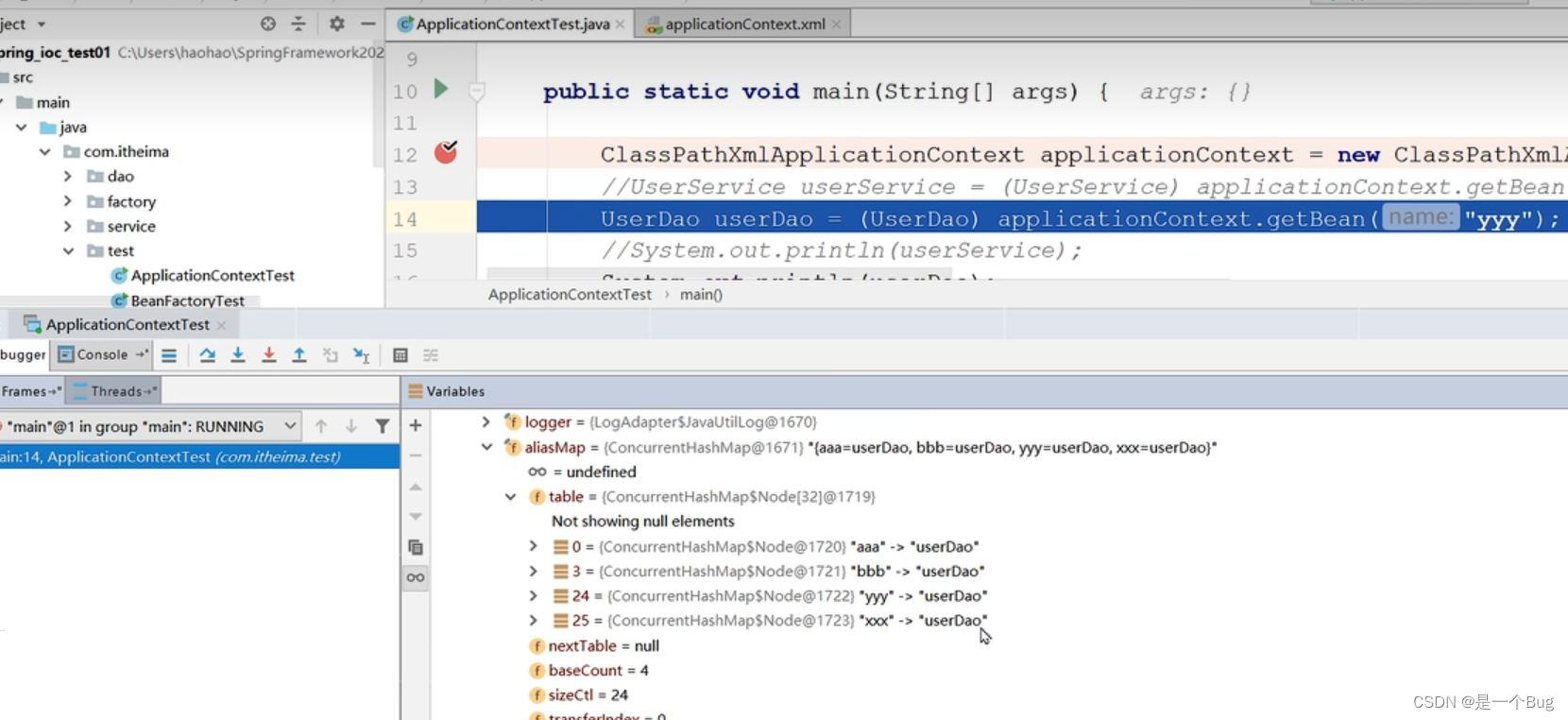The height and width of the screenshot is (720, 1568).
Task: Click the main() breadcrumb link
Action: tap(701, 295)
